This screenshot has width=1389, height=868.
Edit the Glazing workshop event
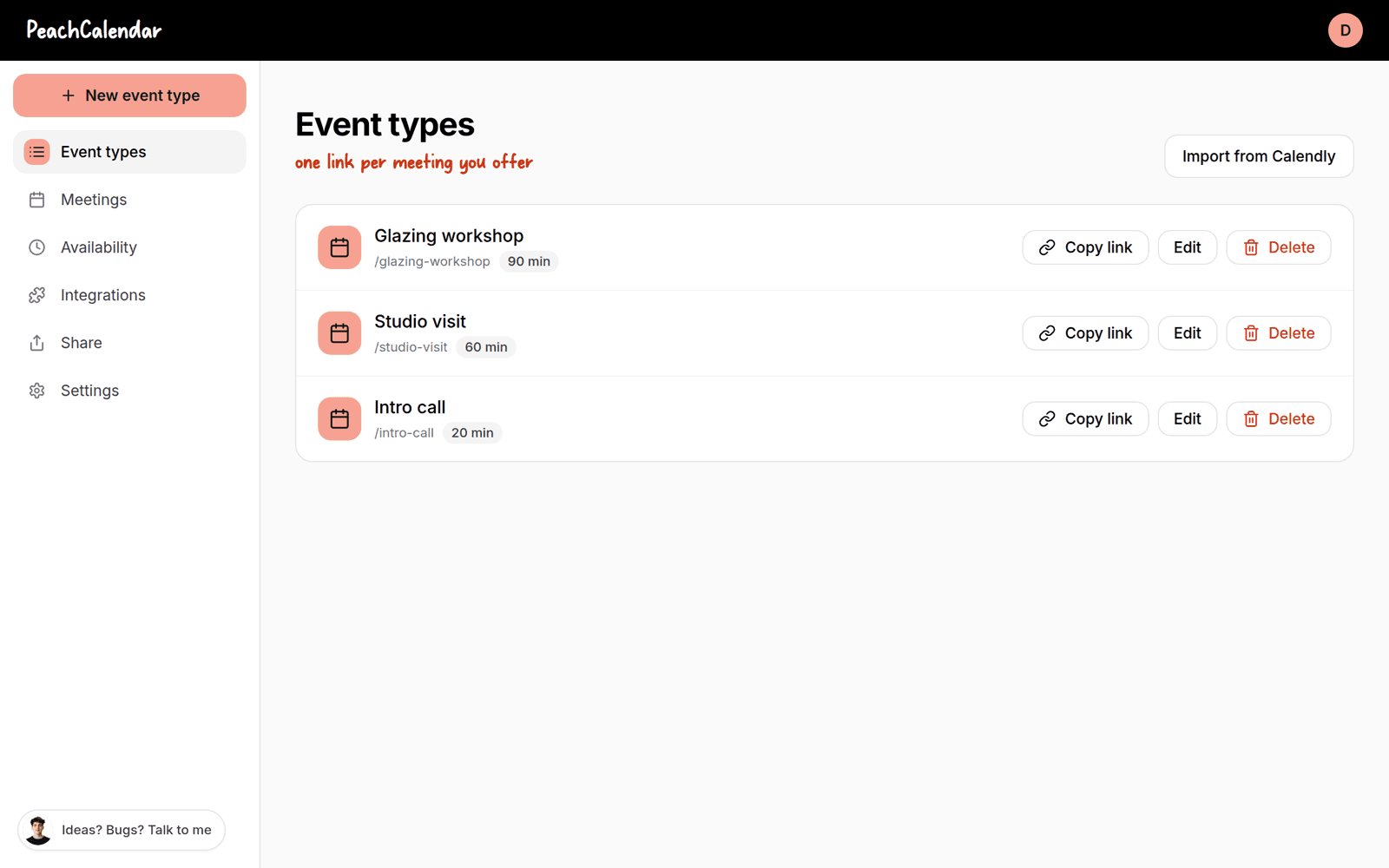(1187, 247)
